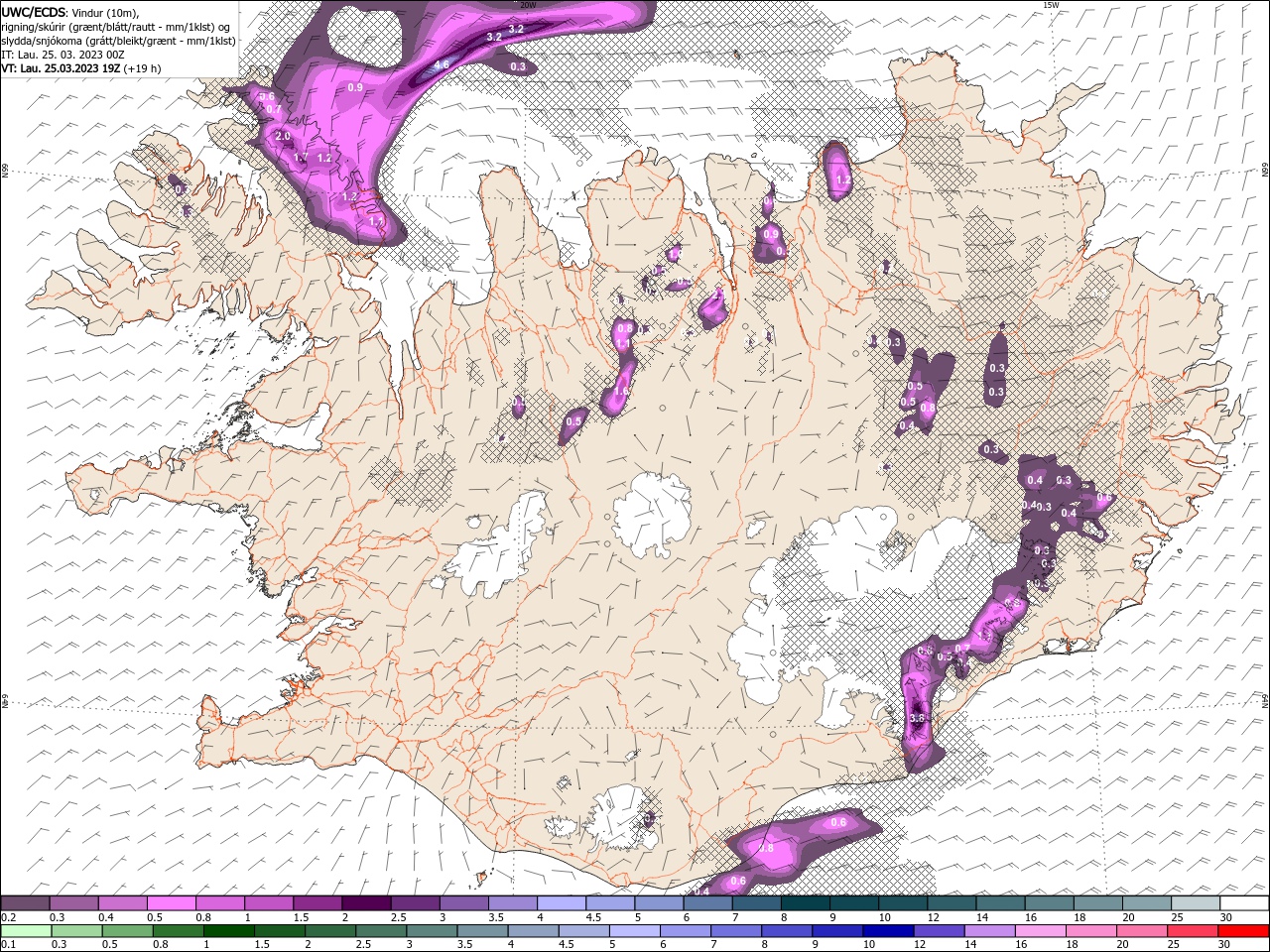Select the medium green 0.8 rain-scale swatch
The width and height of the screenshot is (1270, 952).
coord(178,931)
